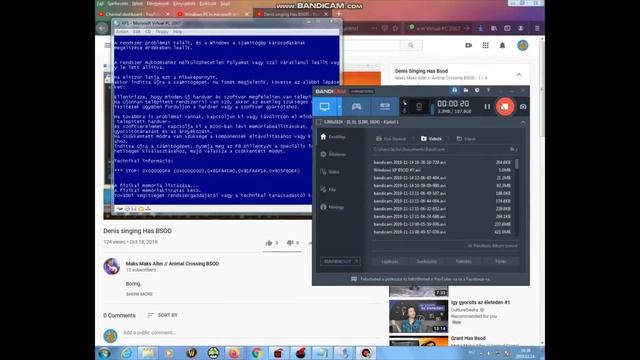Open screen mode dropdown arrow in Bandicam
Viewport: 640px width, 360px height.
(340, 107)
